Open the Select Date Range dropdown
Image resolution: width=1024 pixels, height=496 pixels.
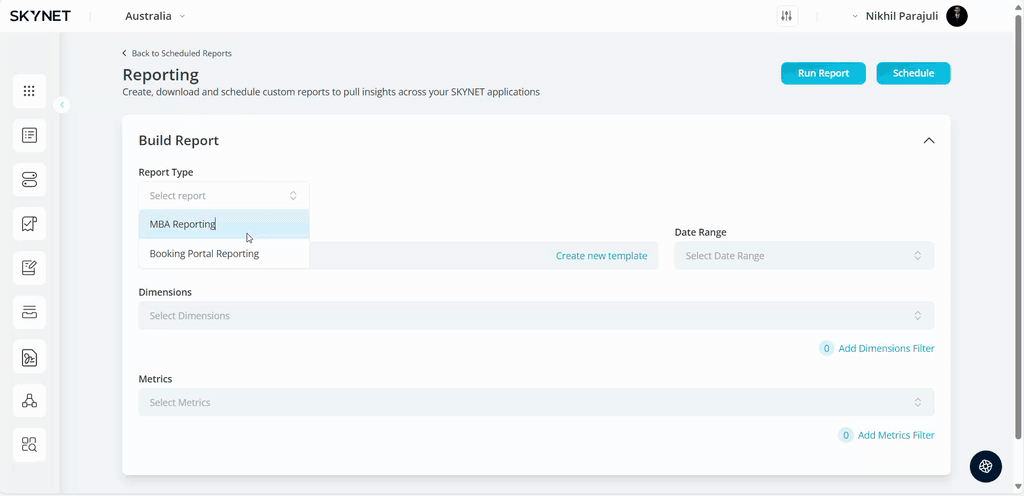point(804,256)
